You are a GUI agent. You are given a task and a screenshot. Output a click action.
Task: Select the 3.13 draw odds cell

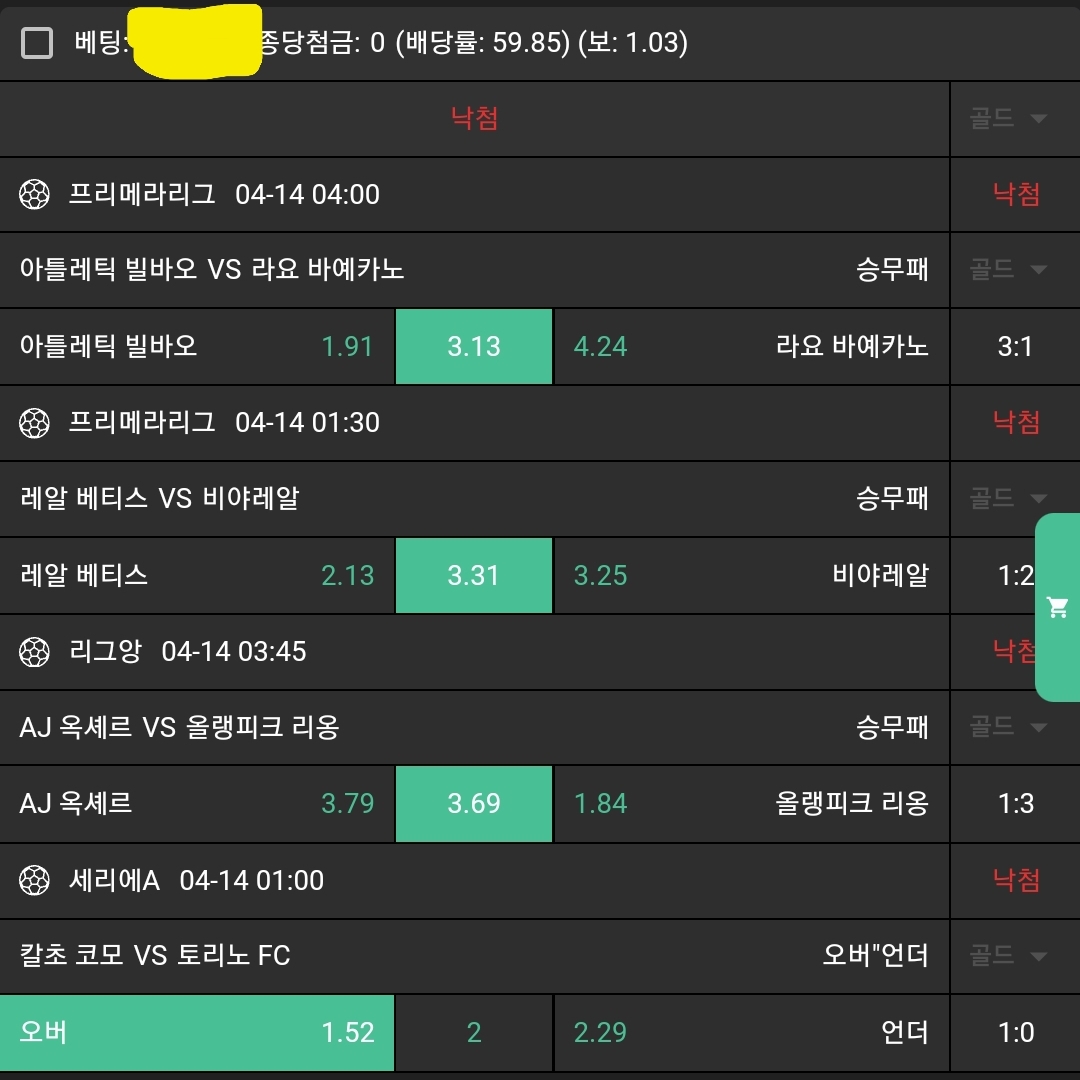(x=474, y=347)
